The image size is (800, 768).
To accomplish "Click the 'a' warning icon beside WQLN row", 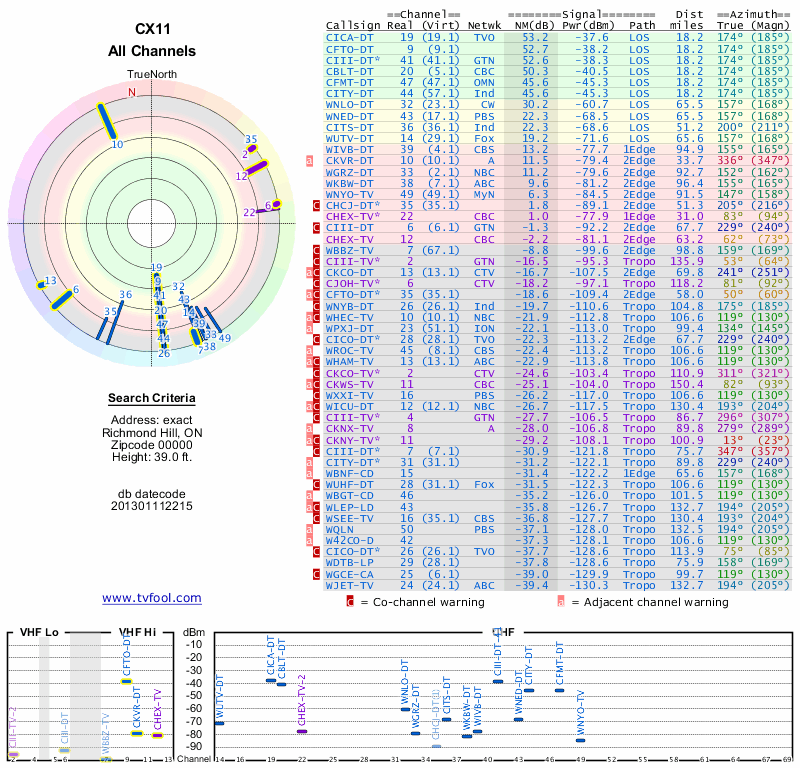I will [309, 530].
